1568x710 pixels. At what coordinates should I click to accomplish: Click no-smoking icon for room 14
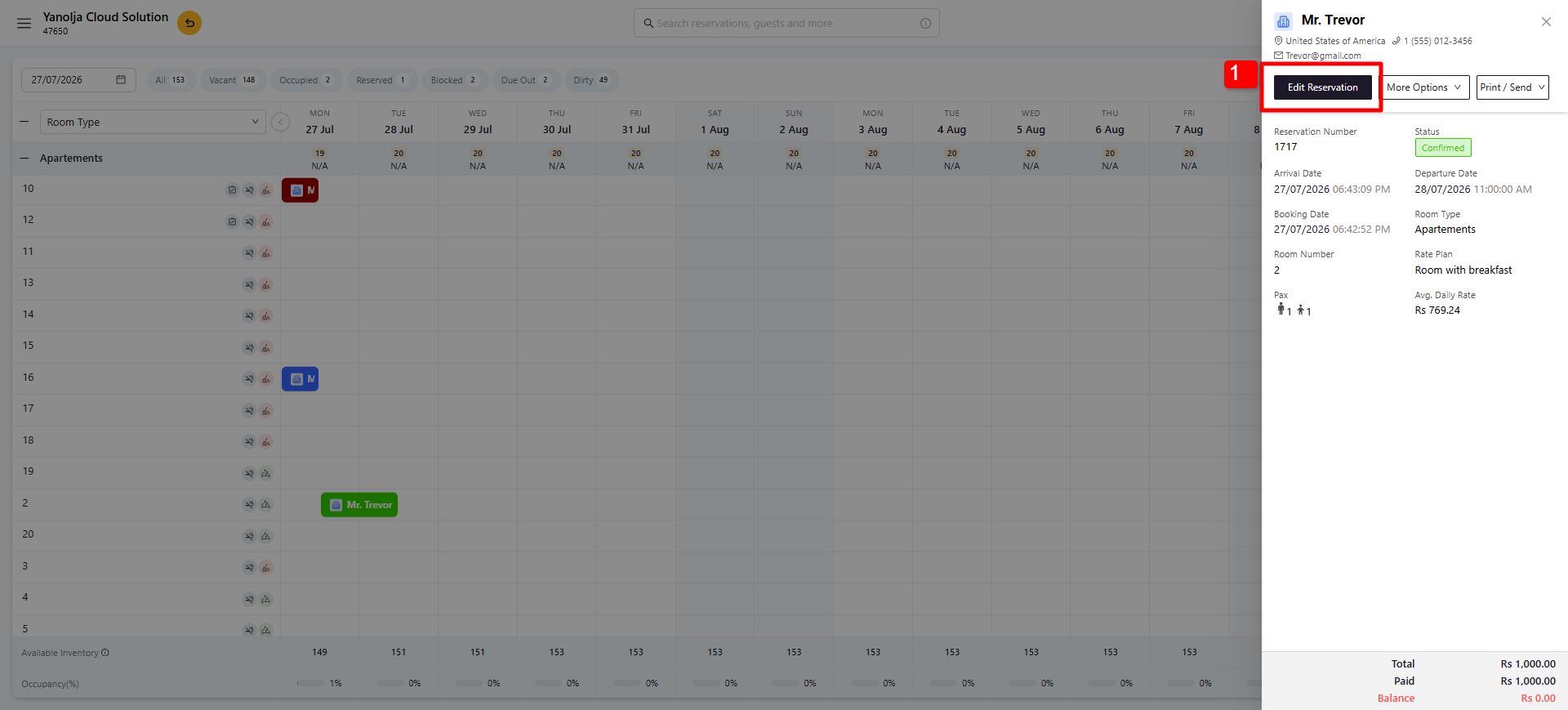[x=249, y=315]
